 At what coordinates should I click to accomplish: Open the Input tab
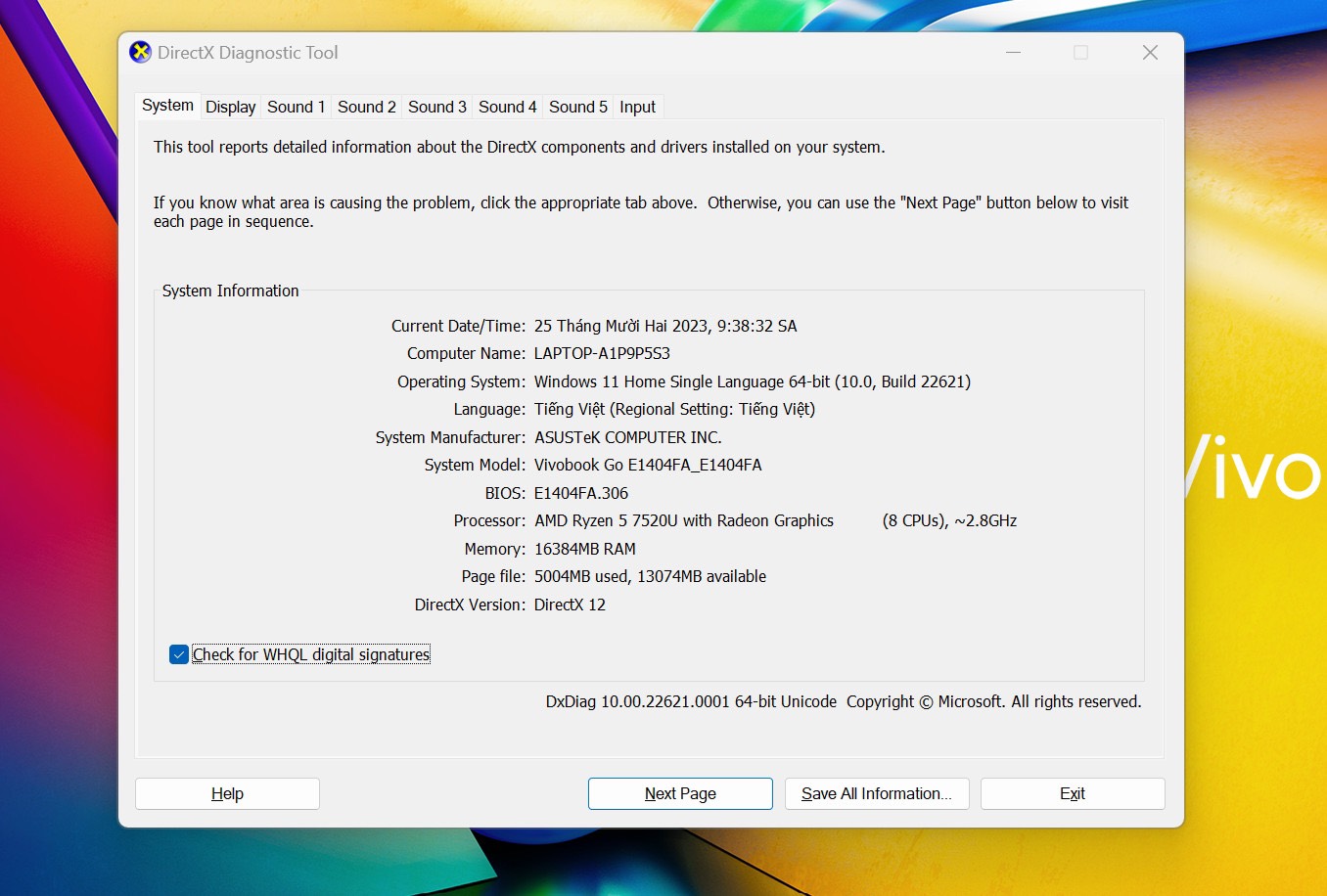coord(637,108)
